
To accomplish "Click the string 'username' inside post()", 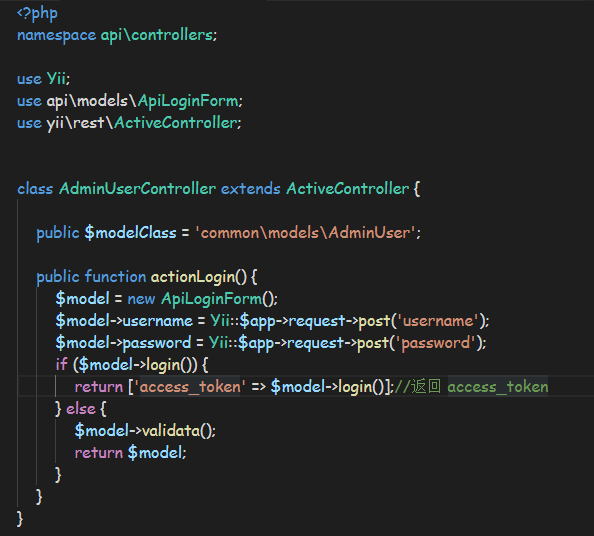I will tap(438, 321).
